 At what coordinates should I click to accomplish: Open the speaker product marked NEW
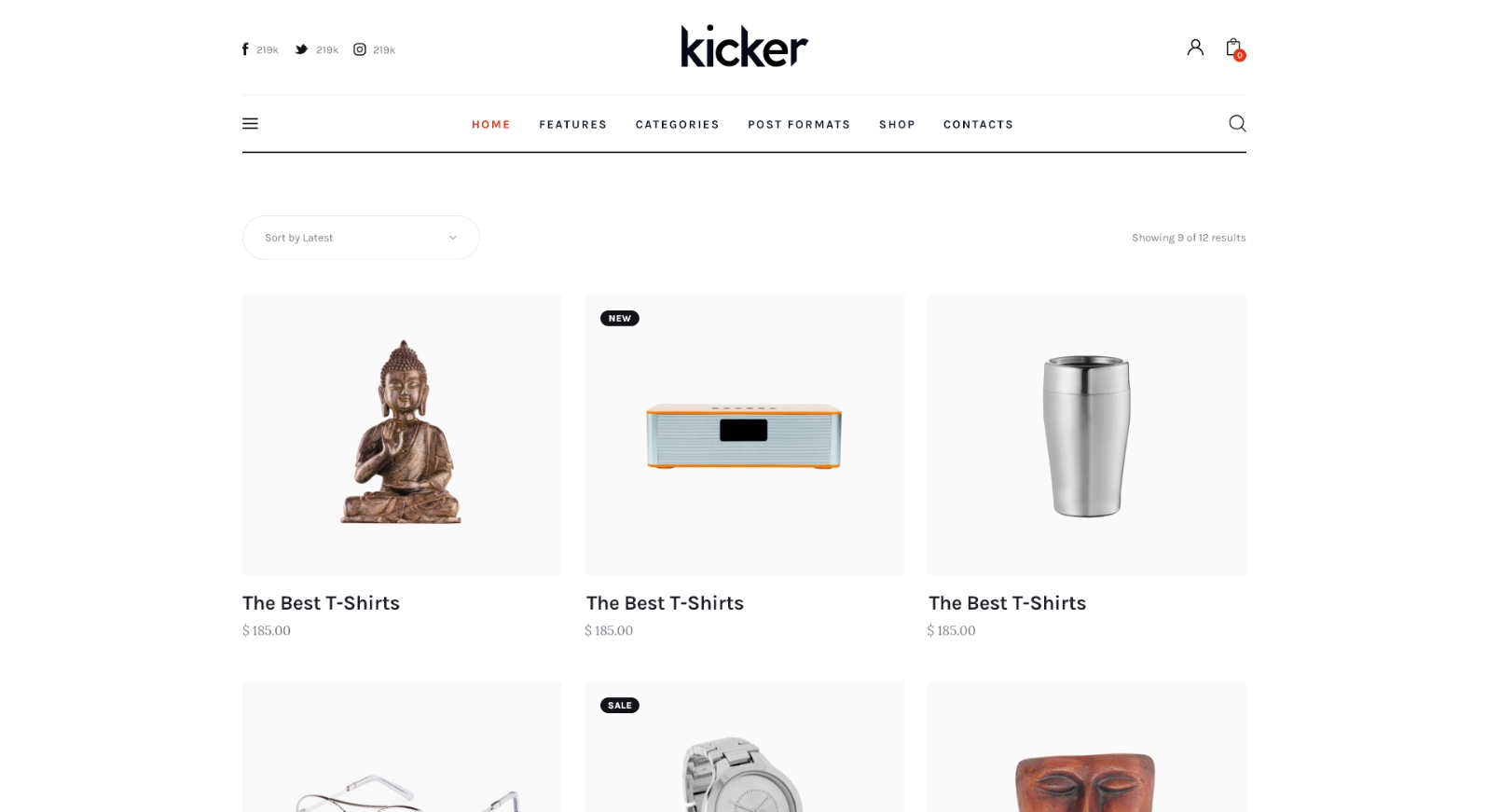[744, 434]
